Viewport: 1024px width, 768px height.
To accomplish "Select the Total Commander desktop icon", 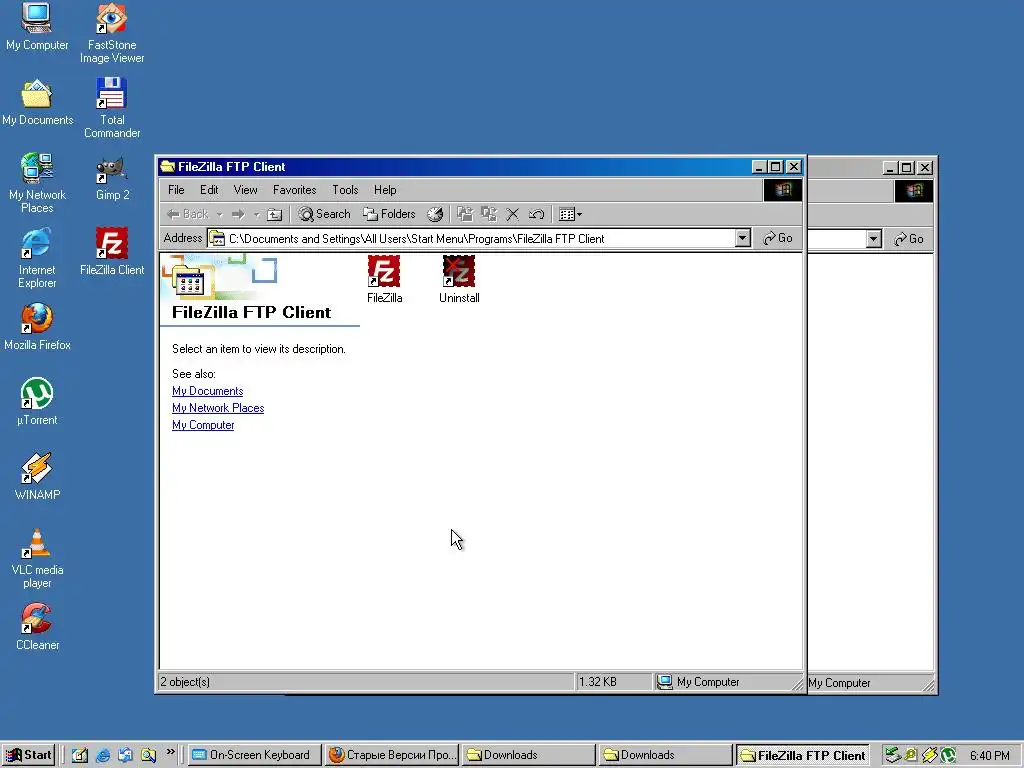I will (112, 108).
